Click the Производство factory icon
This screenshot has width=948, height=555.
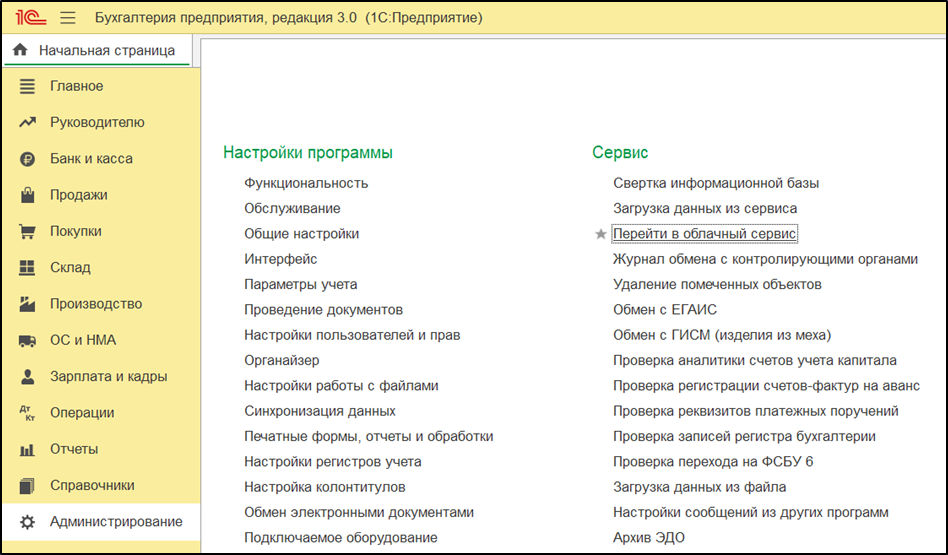point(27,303)
